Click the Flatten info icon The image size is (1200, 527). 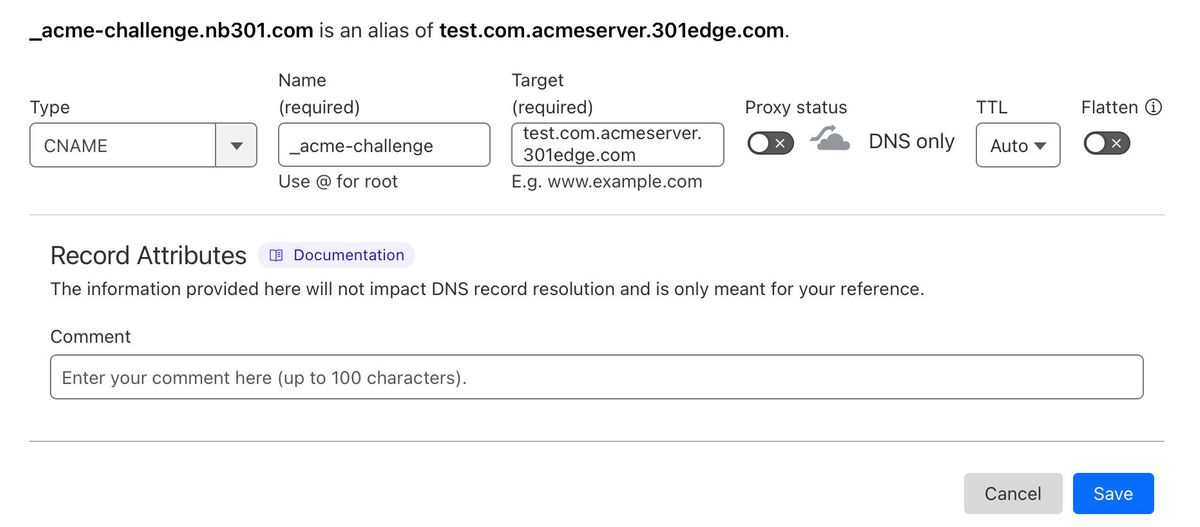(1153, 107)
